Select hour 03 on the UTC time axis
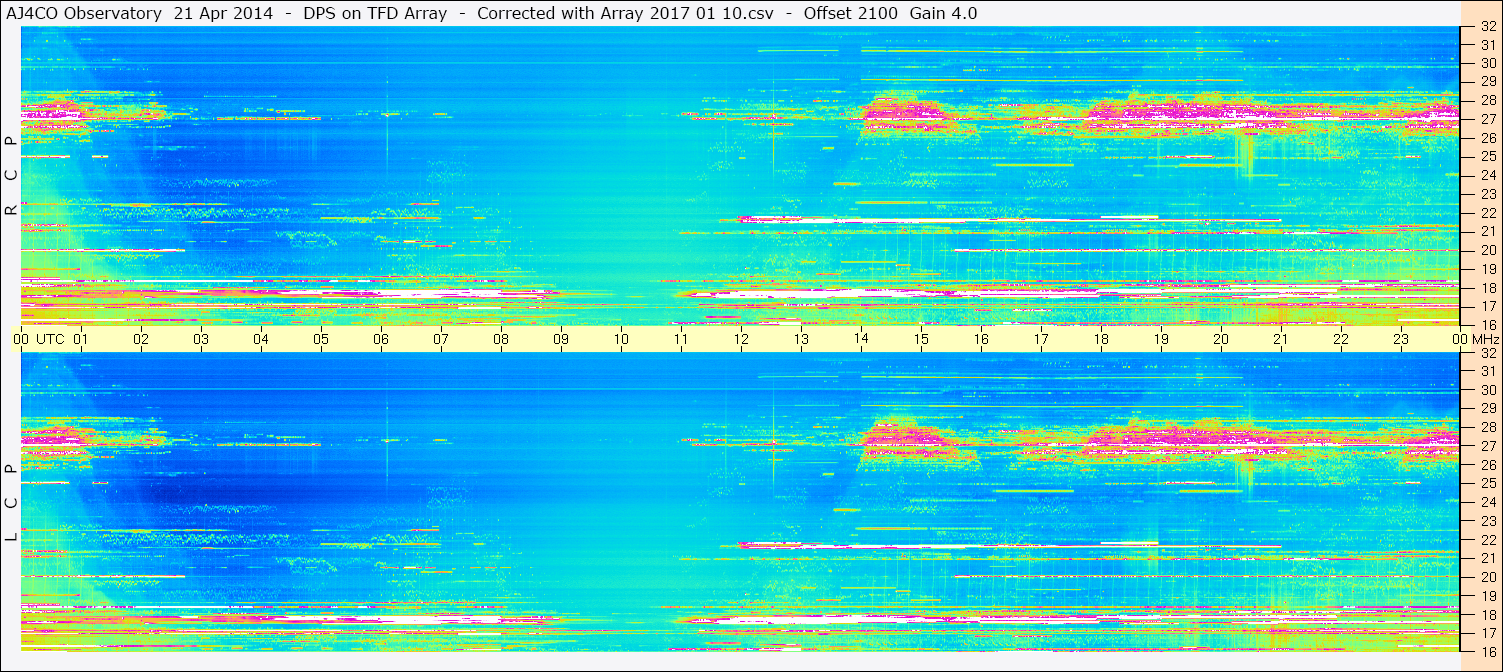The image size is (1503, 672). (201, 339)
